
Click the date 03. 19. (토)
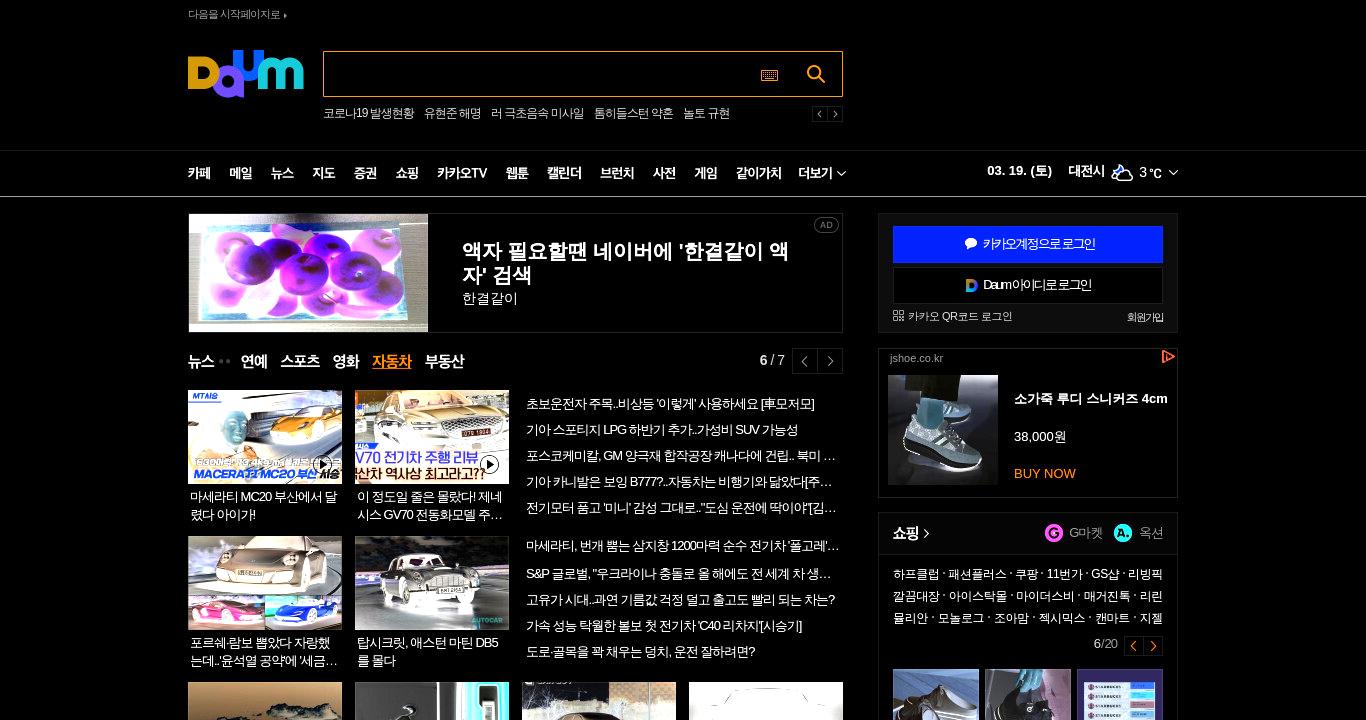click(1019, 171)
